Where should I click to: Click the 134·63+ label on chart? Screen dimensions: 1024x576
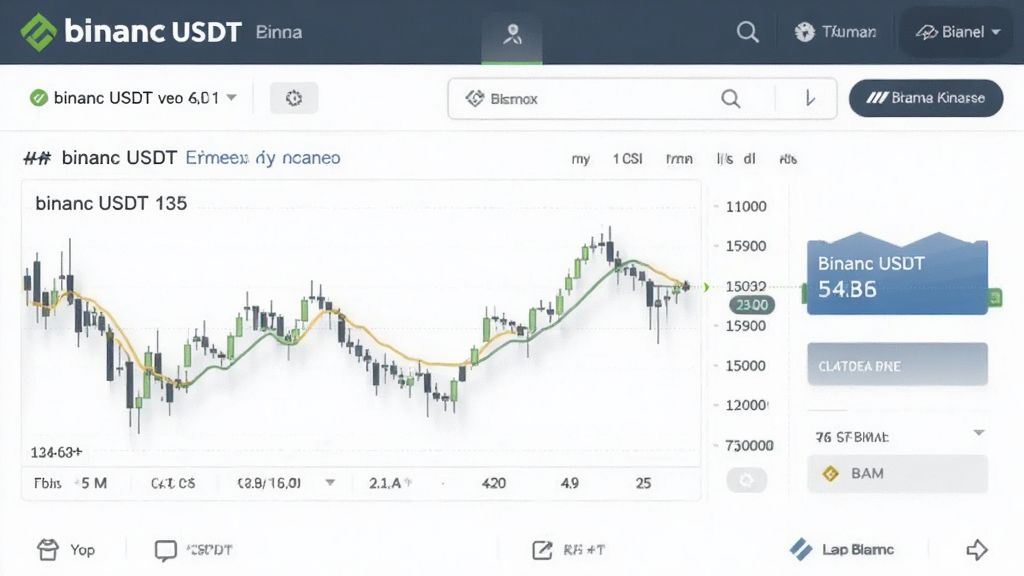[56, 452]
